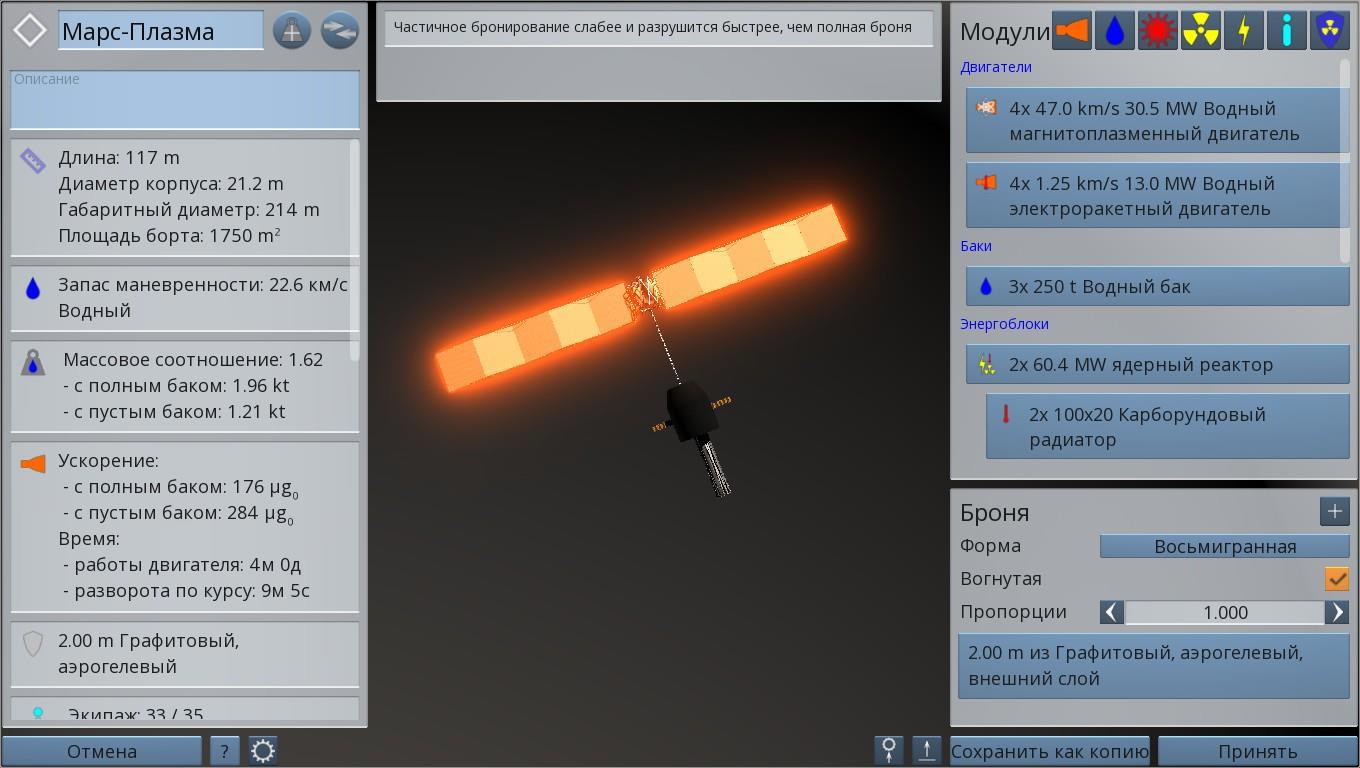Click the Описание description text box
The width and height of the screenshot is (1360, 768).
185,99
